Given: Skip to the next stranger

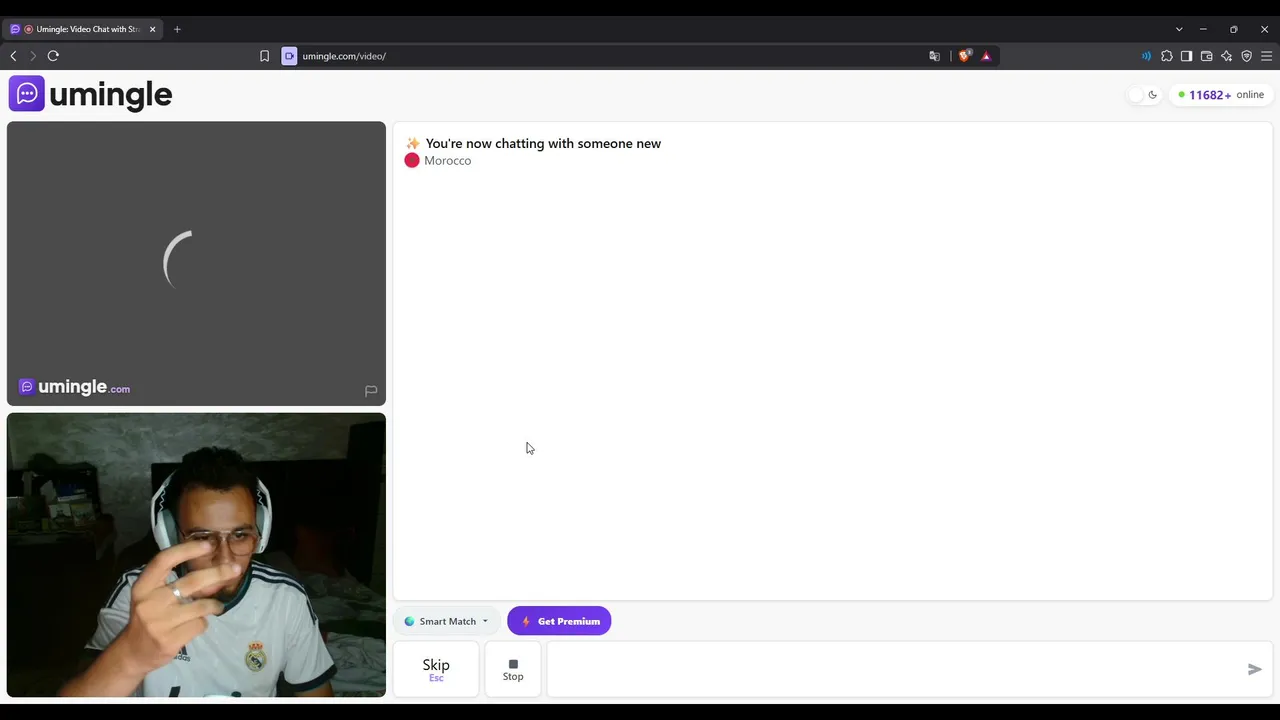Looking at the screenshot, I should click(x=436, y=669).
